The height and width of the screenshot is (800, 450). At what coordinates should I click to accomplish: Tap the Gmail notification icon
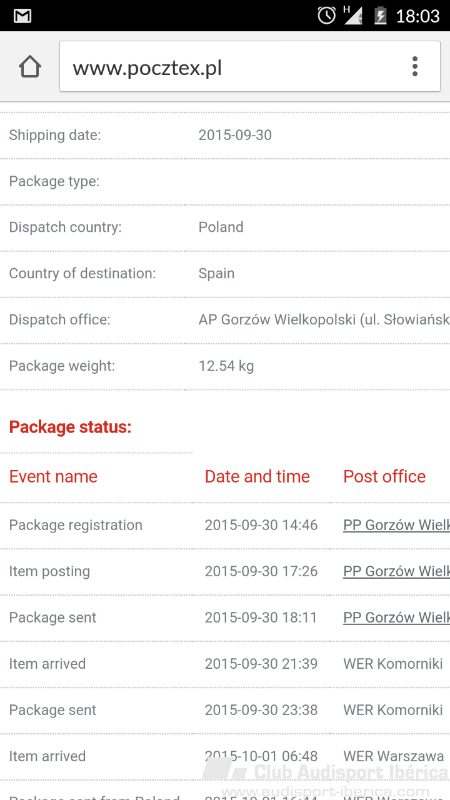tap(22, 16)
